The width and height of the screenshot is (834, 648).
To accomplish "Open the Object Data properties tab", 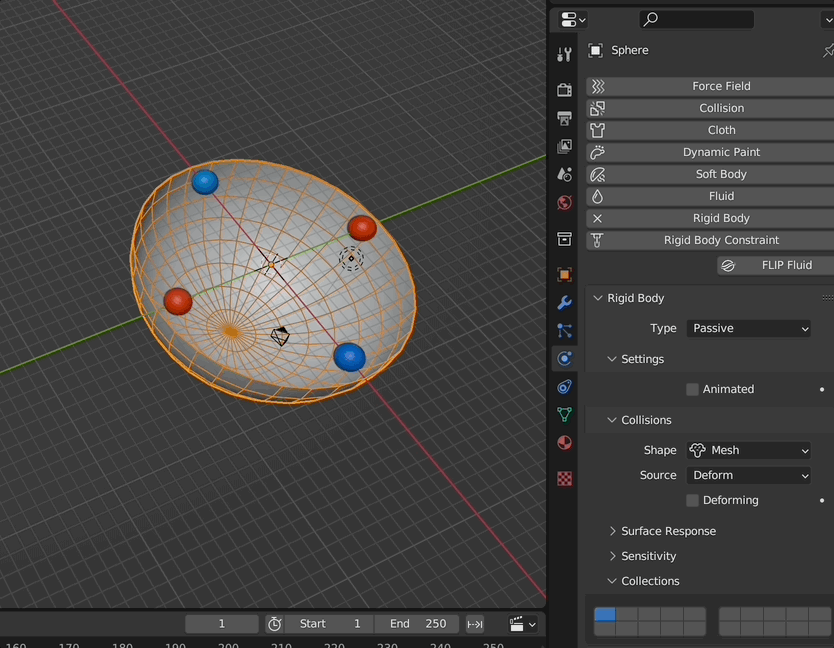I will pyautogui.click(x=564, y=414).
